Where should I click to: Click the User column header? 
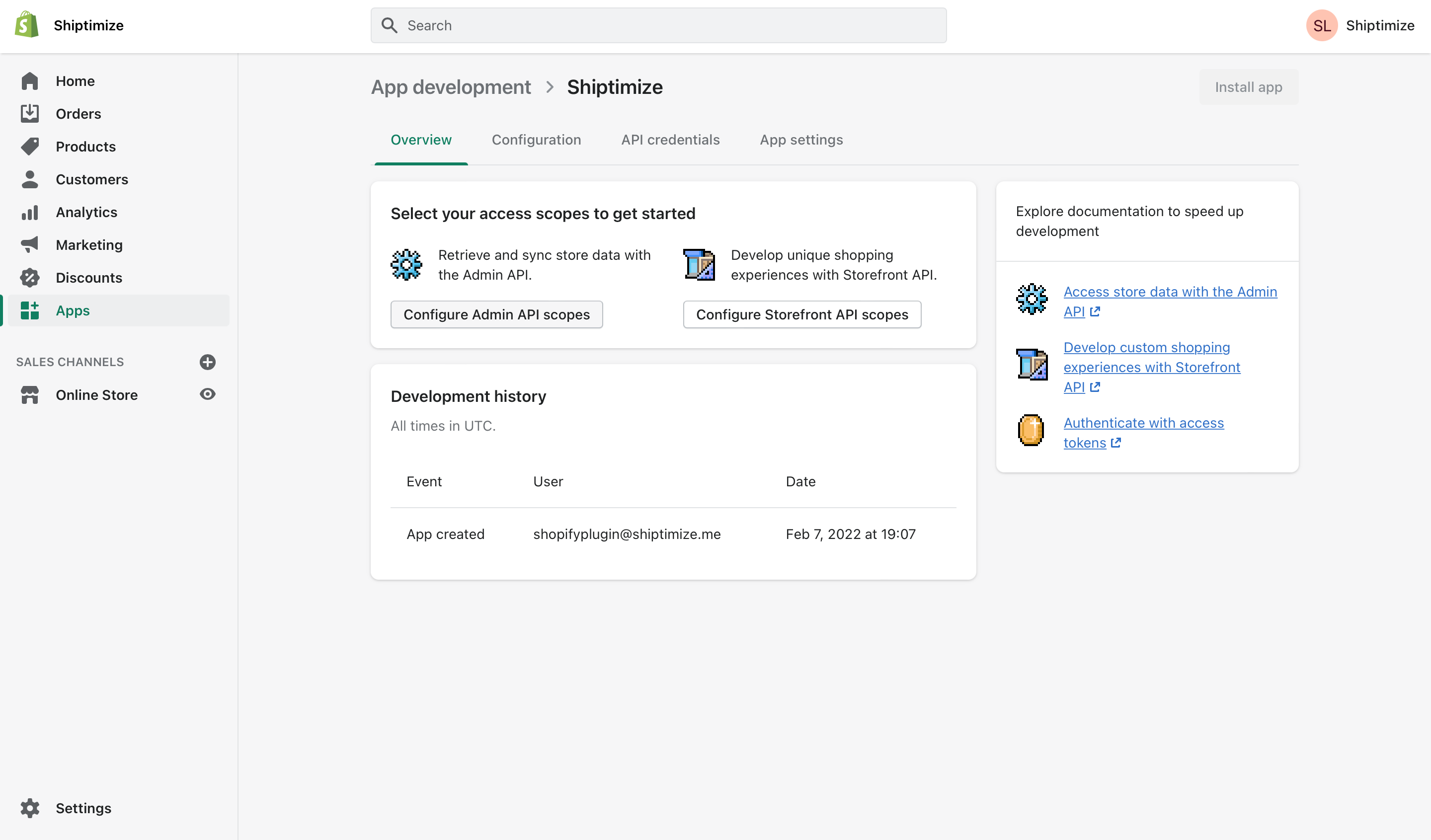pos(548,481)
